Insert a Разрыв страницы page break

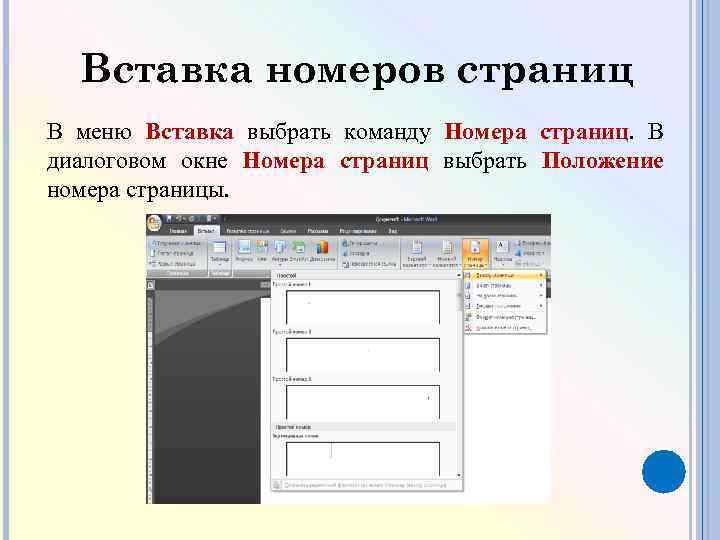[174, 264]
